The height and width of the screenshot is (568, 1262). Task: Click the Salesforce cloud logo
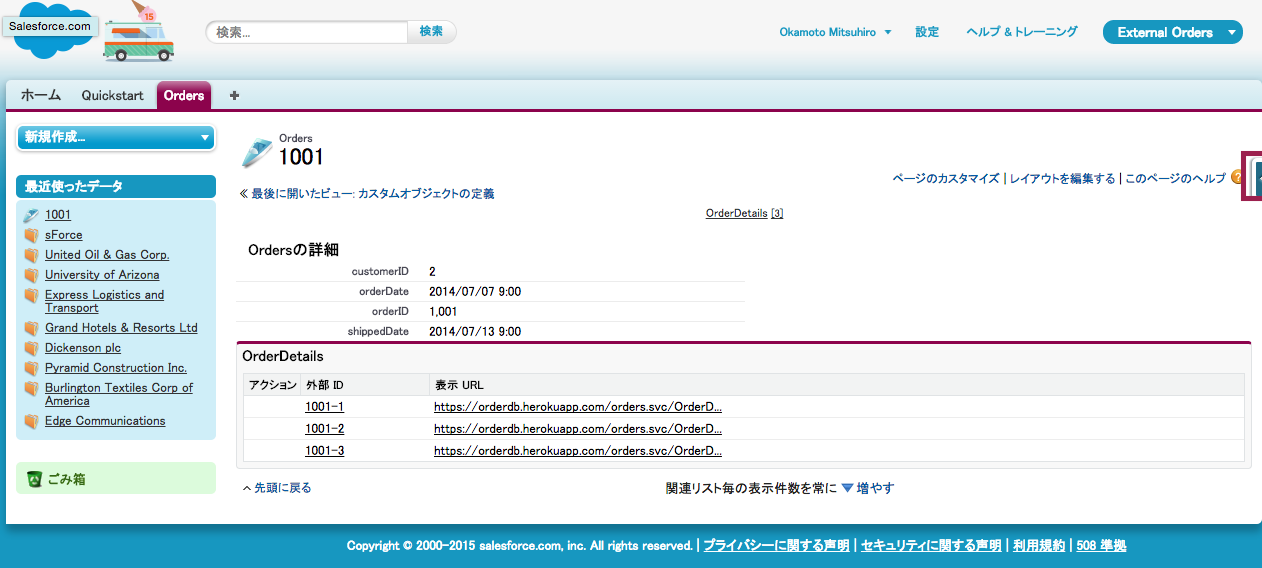[x=50, y=28]
